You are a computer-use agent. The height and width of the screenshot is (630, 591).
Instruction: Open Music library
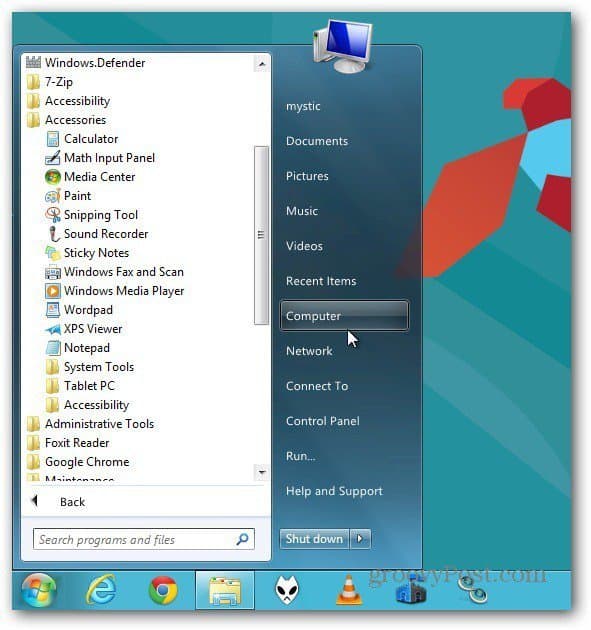coord(302,211)
